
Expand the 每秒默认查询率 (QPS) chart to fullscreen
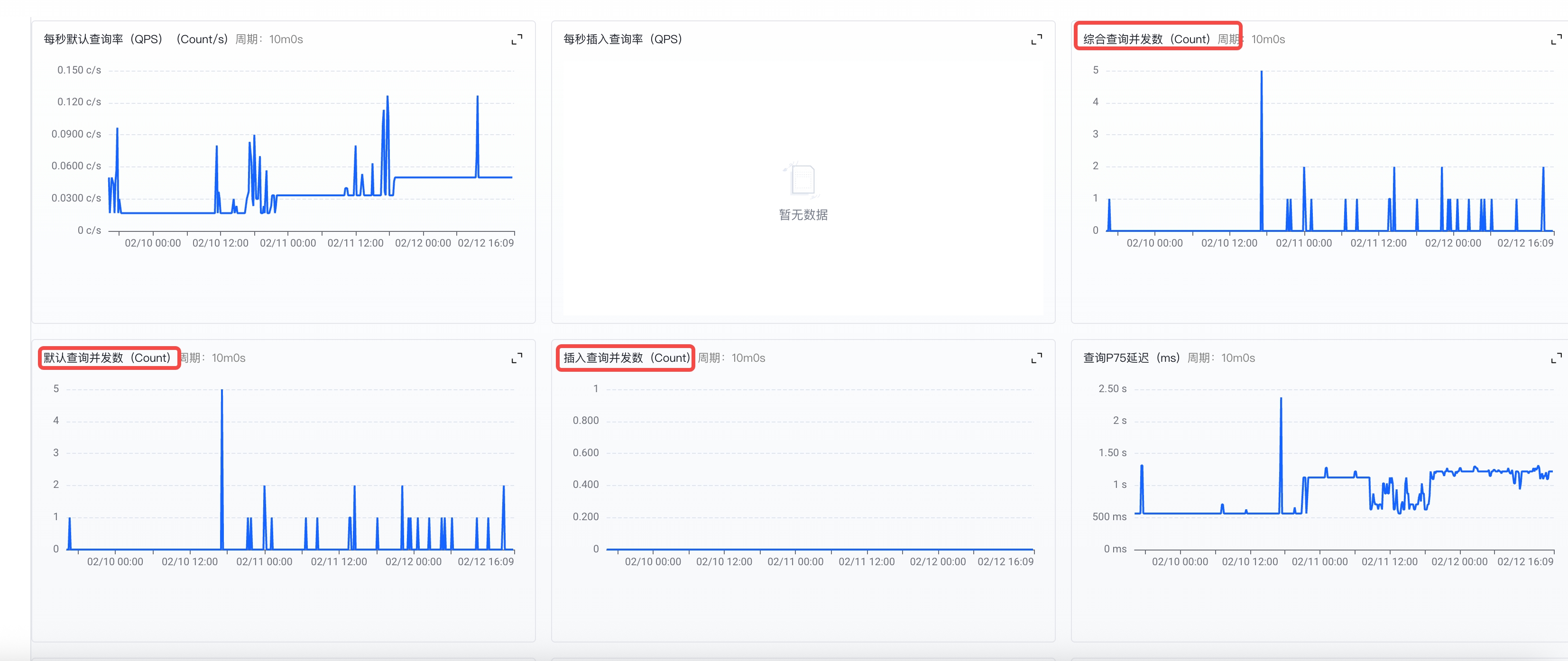click(517, 39)
